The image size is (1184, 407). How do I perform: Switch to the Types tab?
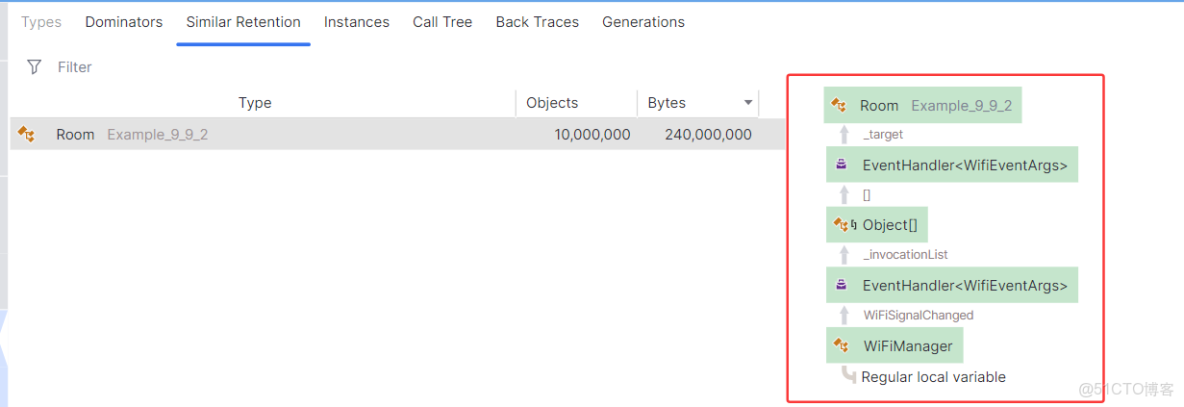pyautogui.click(x=42, y=22)
